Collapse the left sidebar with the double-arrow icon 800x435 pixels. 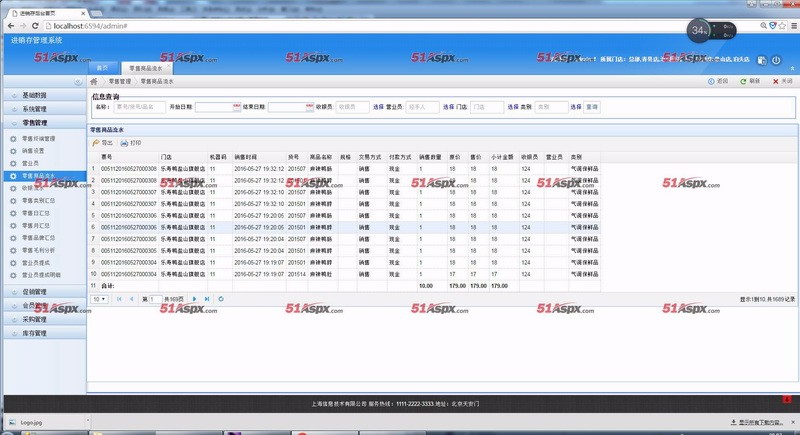click(x=78, y=82)
